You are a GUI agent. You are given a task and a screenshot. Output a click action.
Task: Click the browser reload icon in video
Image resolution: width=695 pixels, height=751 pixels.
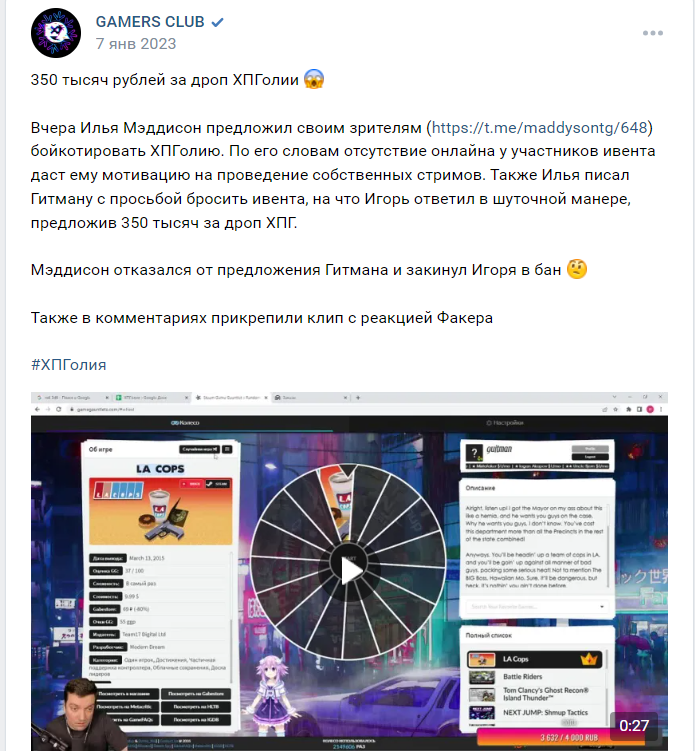[59, 410]
